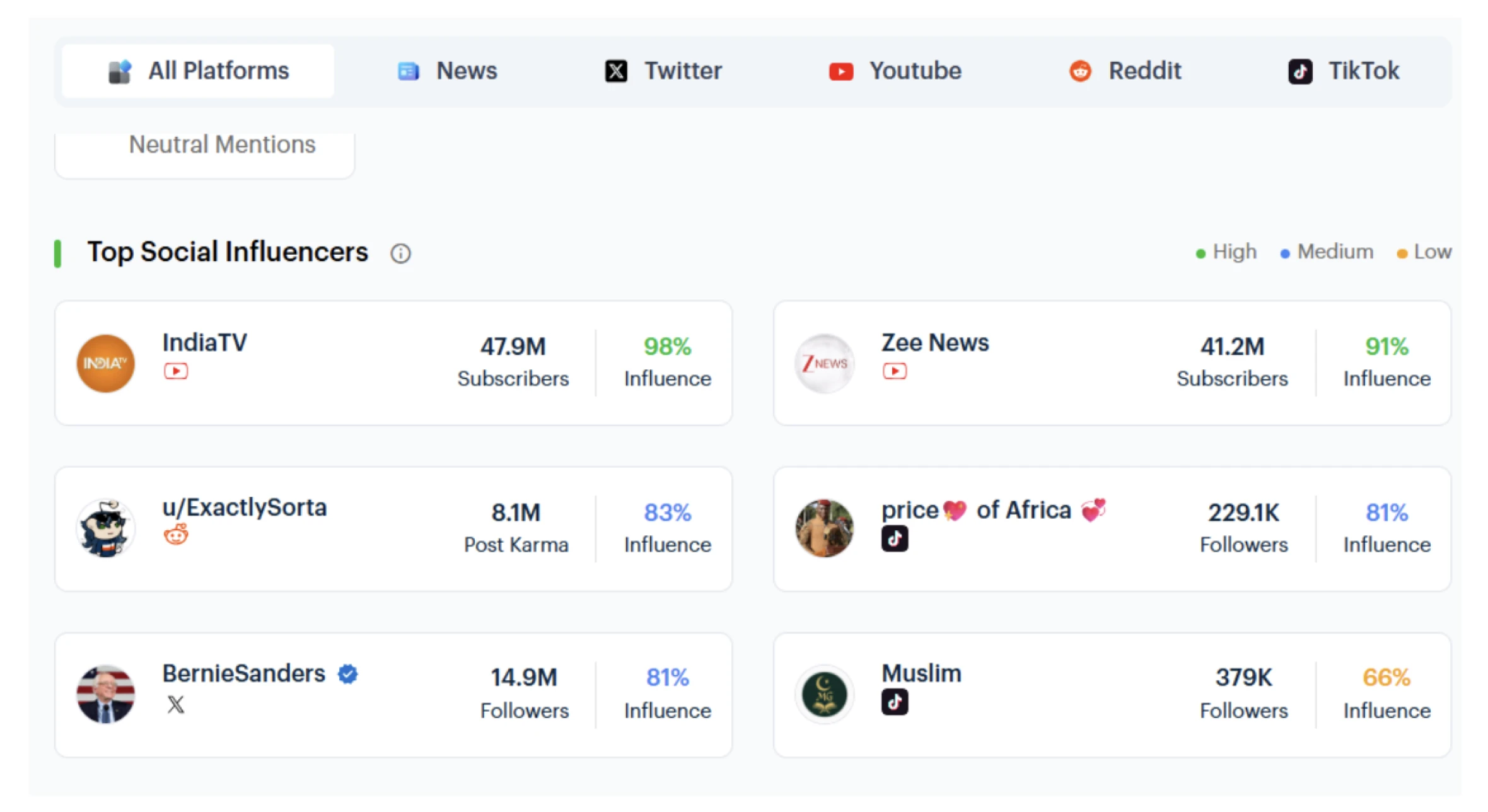The height and width of the screenshot is (812, 1488).
Task: Click the Neutral Mentions card
Action: tap(205, 154)
